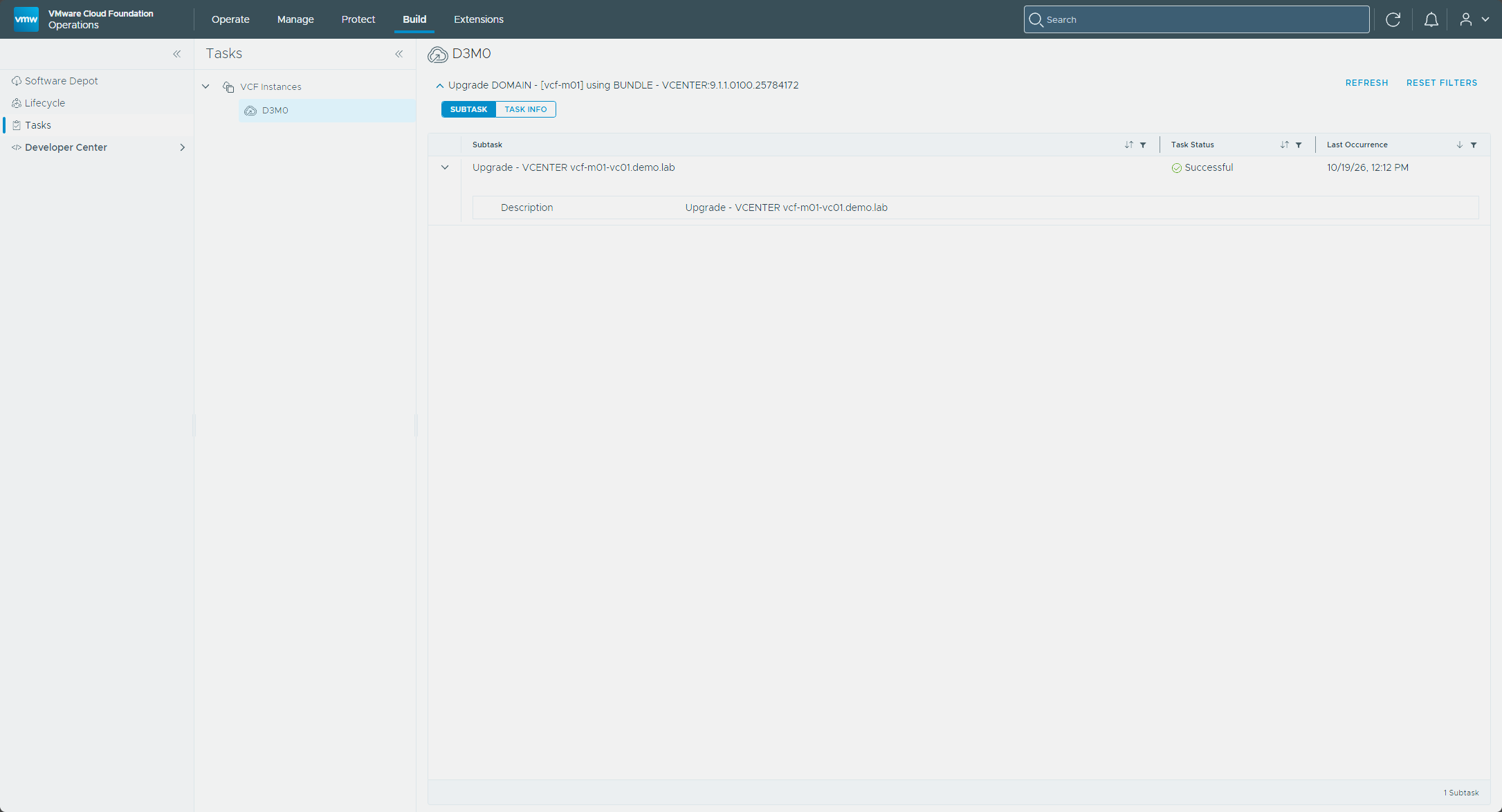Click the 1 Subtask footer count

[x=1461, y=793]
